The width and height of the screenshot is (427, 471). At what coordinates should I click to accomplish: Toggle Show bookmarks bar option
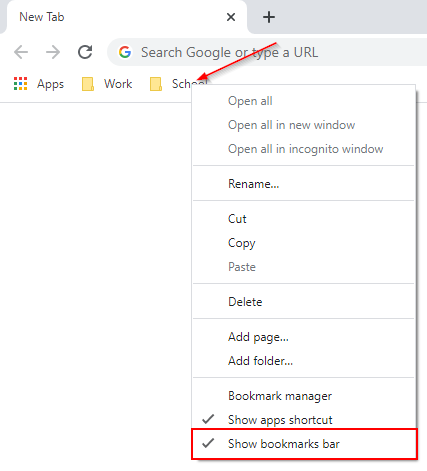pos(304,444)
